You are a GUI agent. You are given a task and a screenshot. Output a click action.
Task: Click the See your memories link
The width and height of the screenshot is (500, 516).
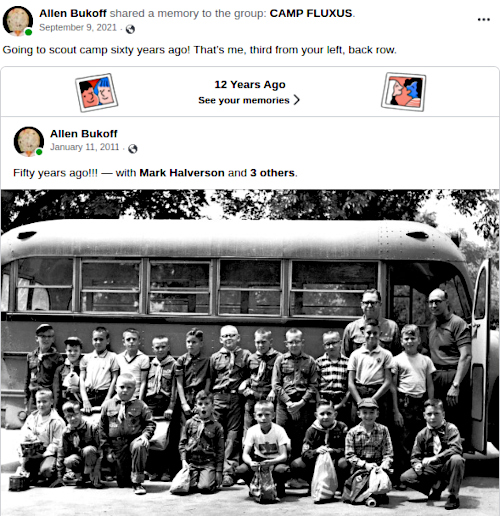[x=244, y=100]
